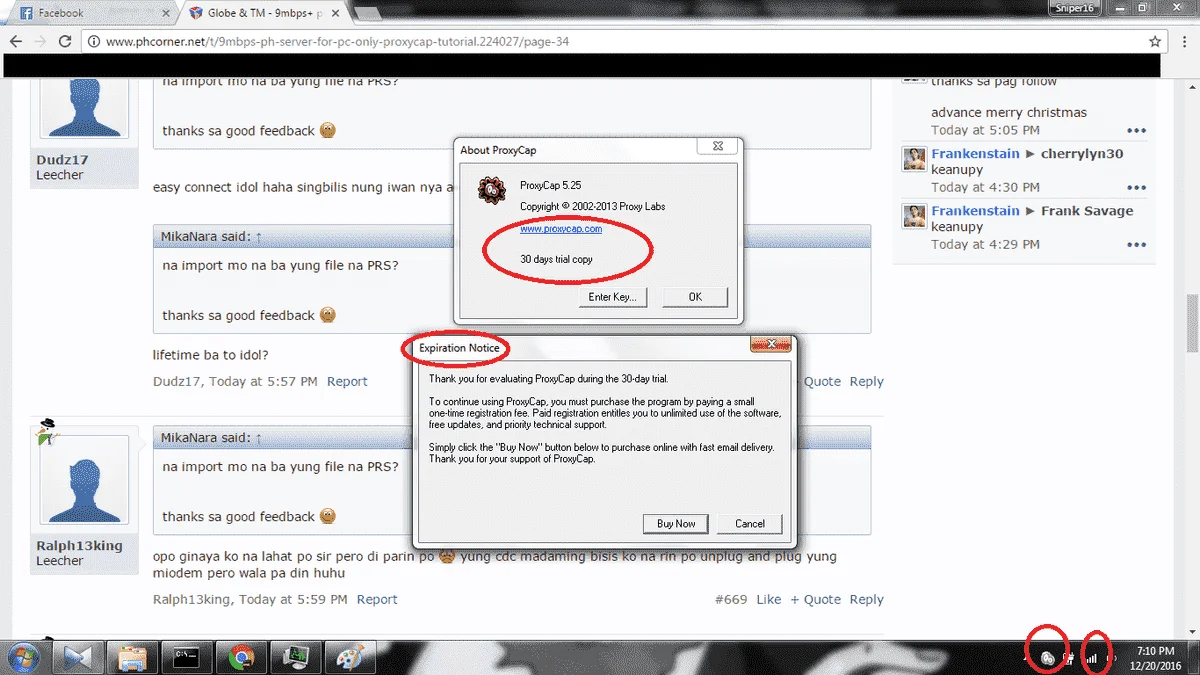Open the Paint taskbar icon
This screenshot has width=1200, height=675.
(351, 657)
